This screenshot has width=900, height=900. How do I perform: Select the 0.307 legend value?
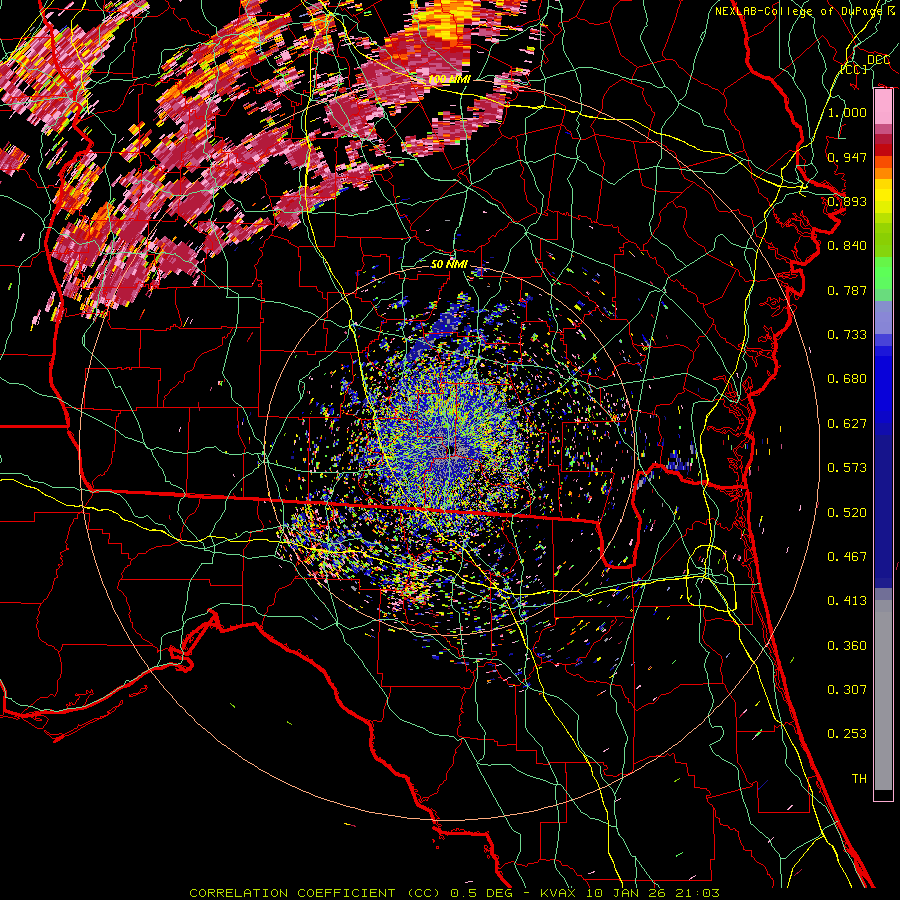click(x=847, y=690)
